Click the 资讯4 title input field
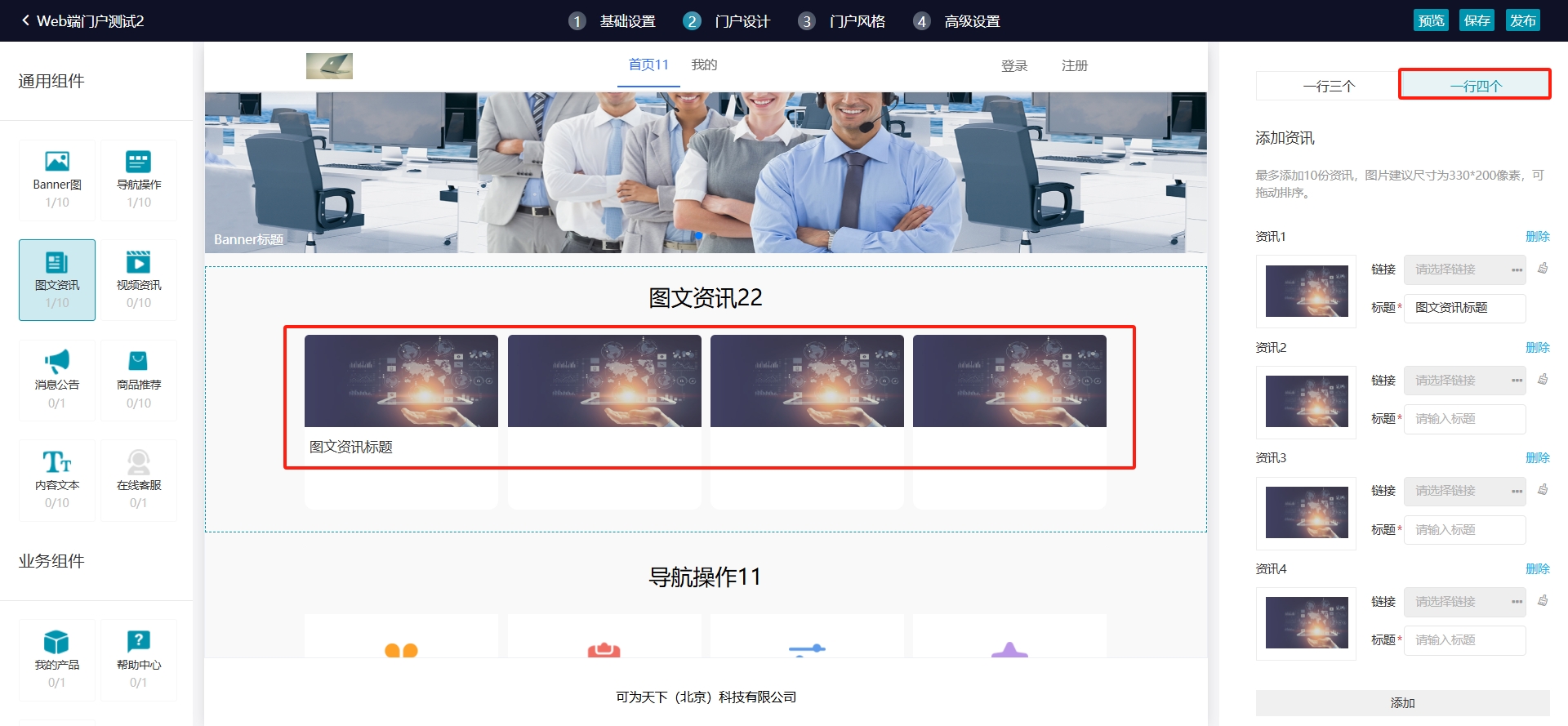Screen dimensions: 1568x726 (1465, 640)
